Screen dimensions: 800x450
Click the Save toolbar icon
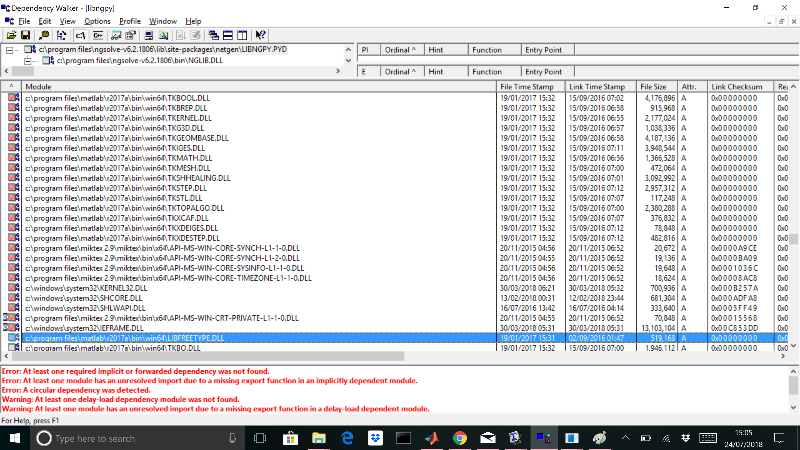(x=25, y=35)
